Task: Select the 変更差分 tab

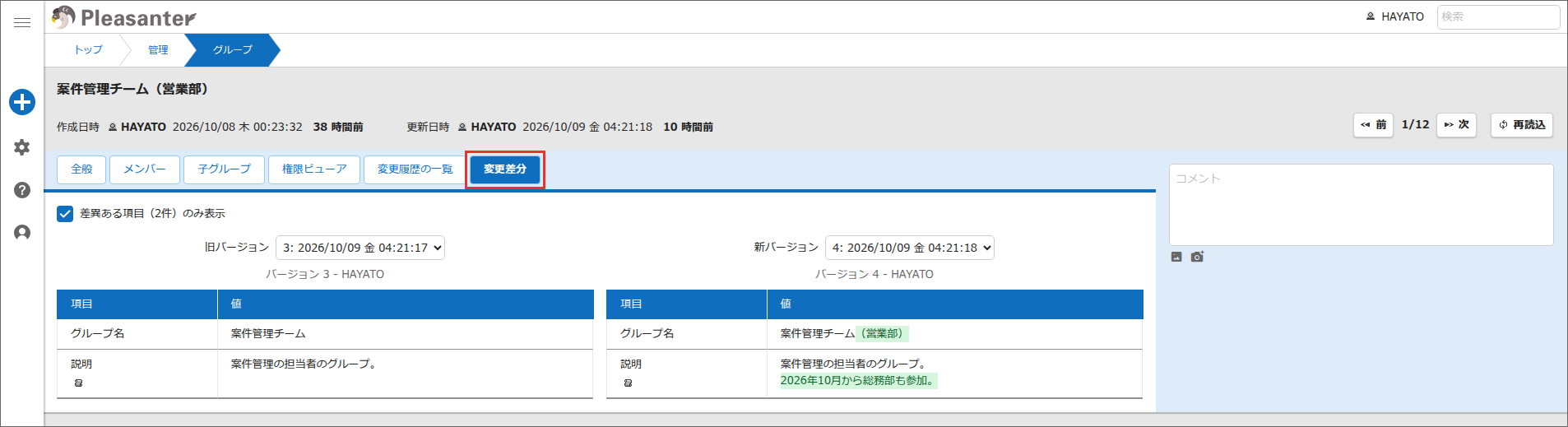Action: (x=505, y=169)
